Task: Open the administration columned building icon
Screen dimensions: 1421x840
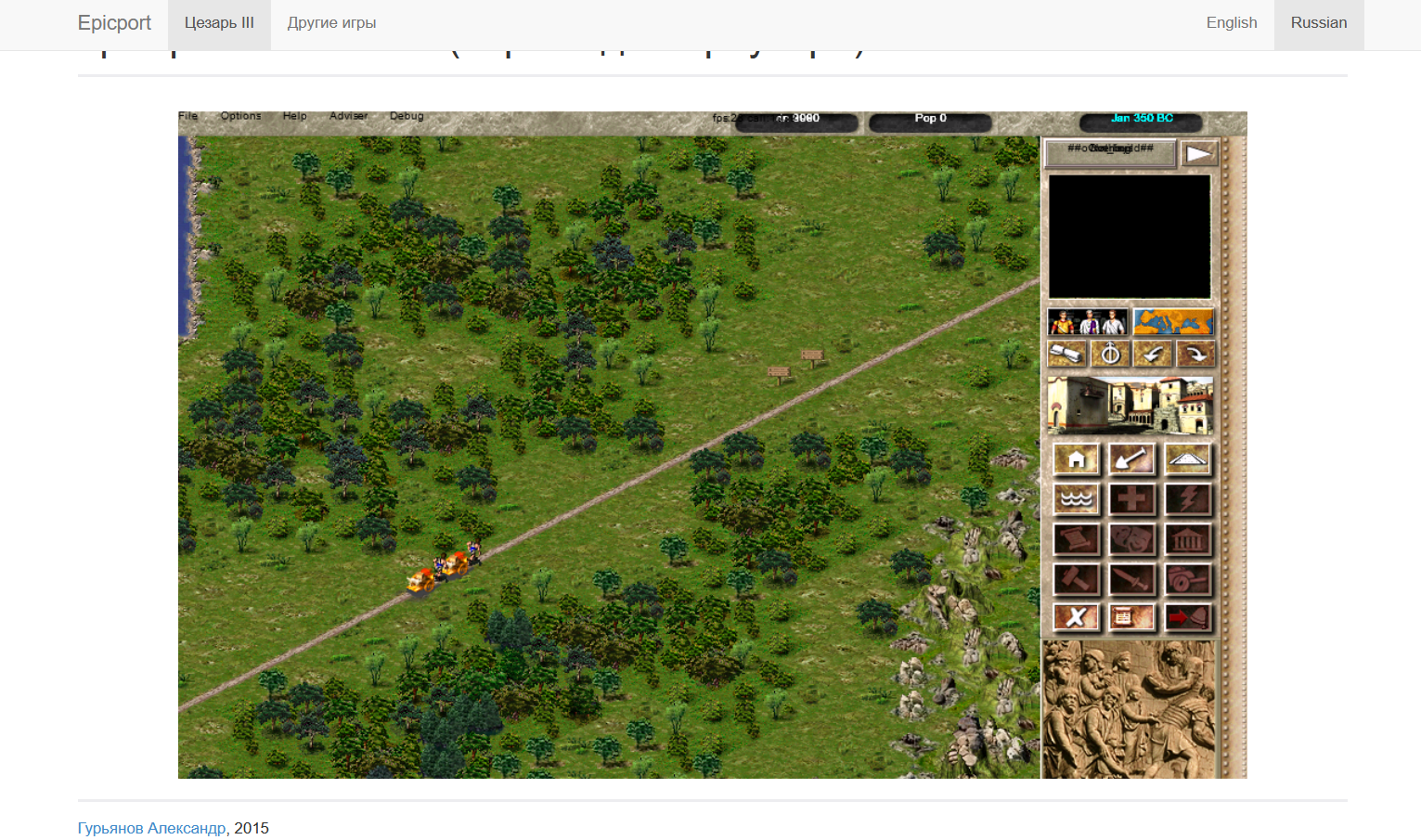Action: pos(1188,539)
